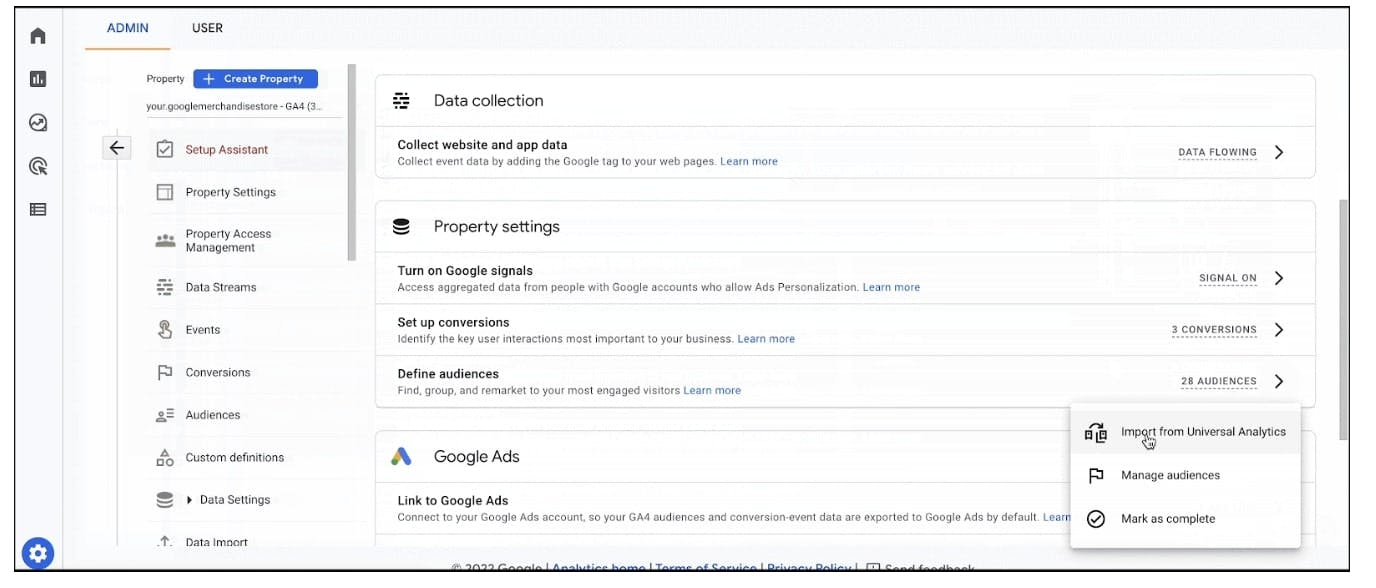Click the back arrow beside property menu

pos(117,148)
